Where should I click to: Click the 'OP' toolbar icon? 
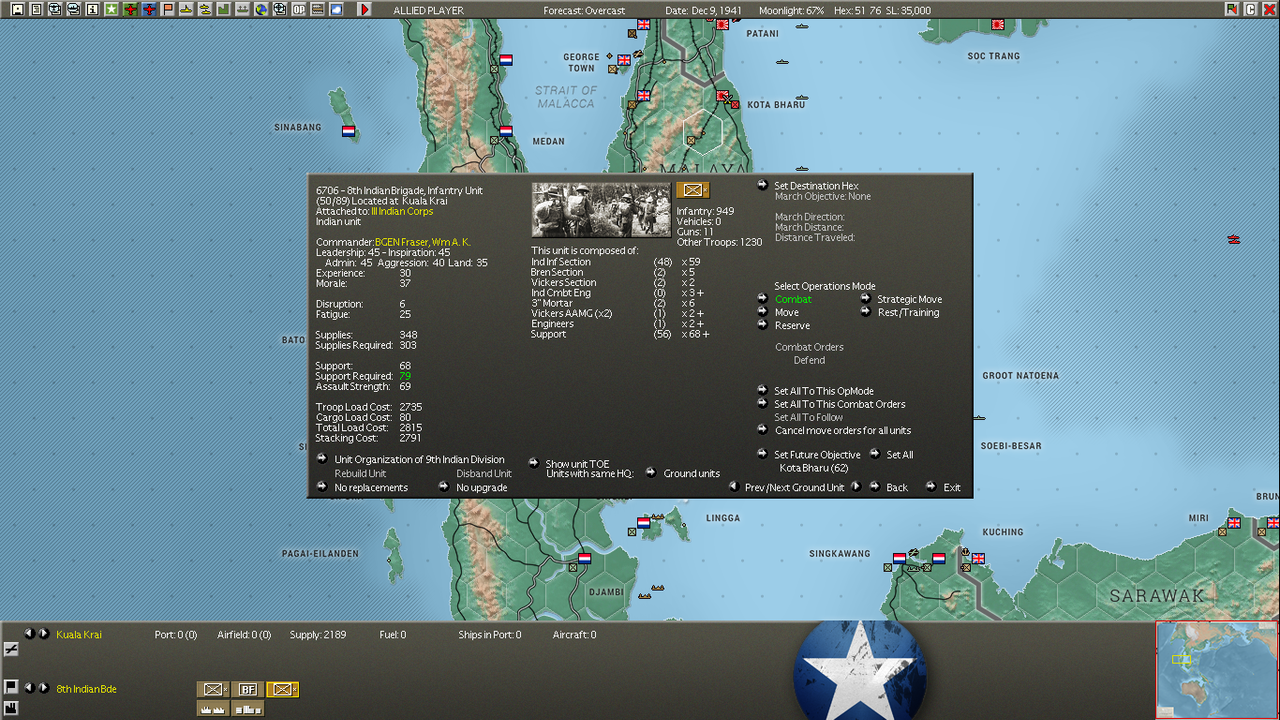(x=299, y=9)
